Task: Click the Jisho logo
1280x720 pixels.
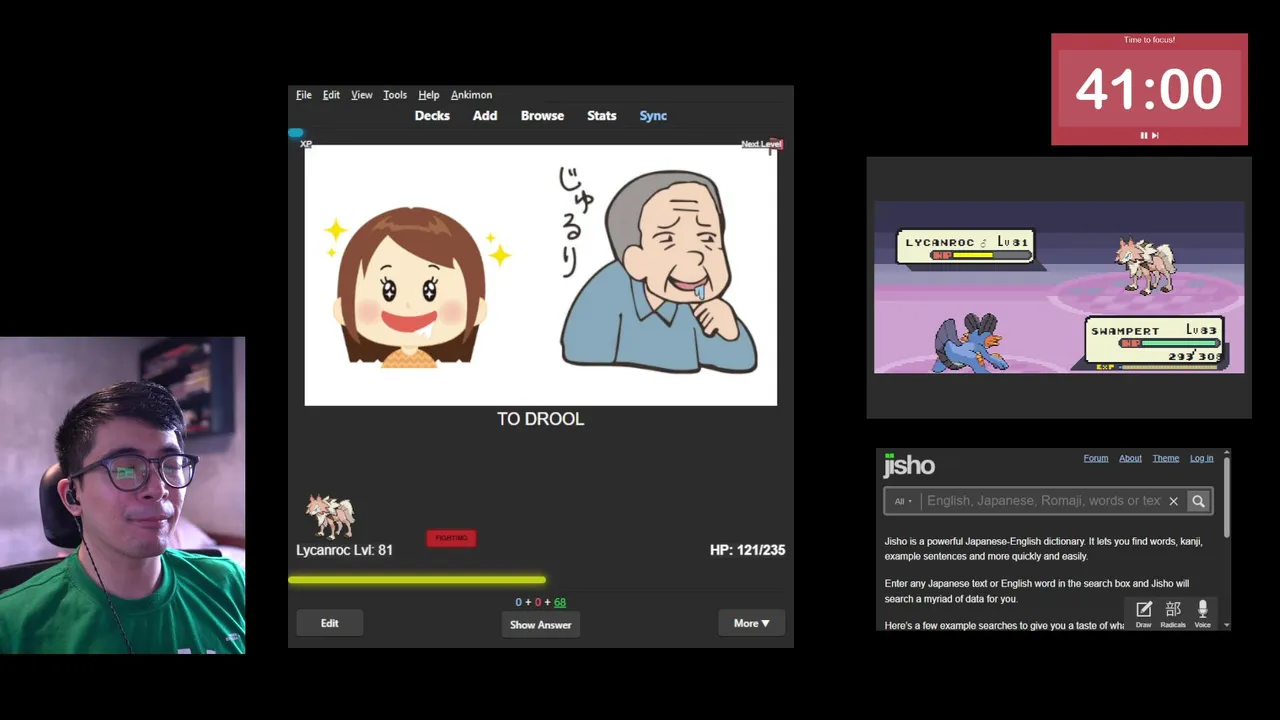Action: point(909,465)
